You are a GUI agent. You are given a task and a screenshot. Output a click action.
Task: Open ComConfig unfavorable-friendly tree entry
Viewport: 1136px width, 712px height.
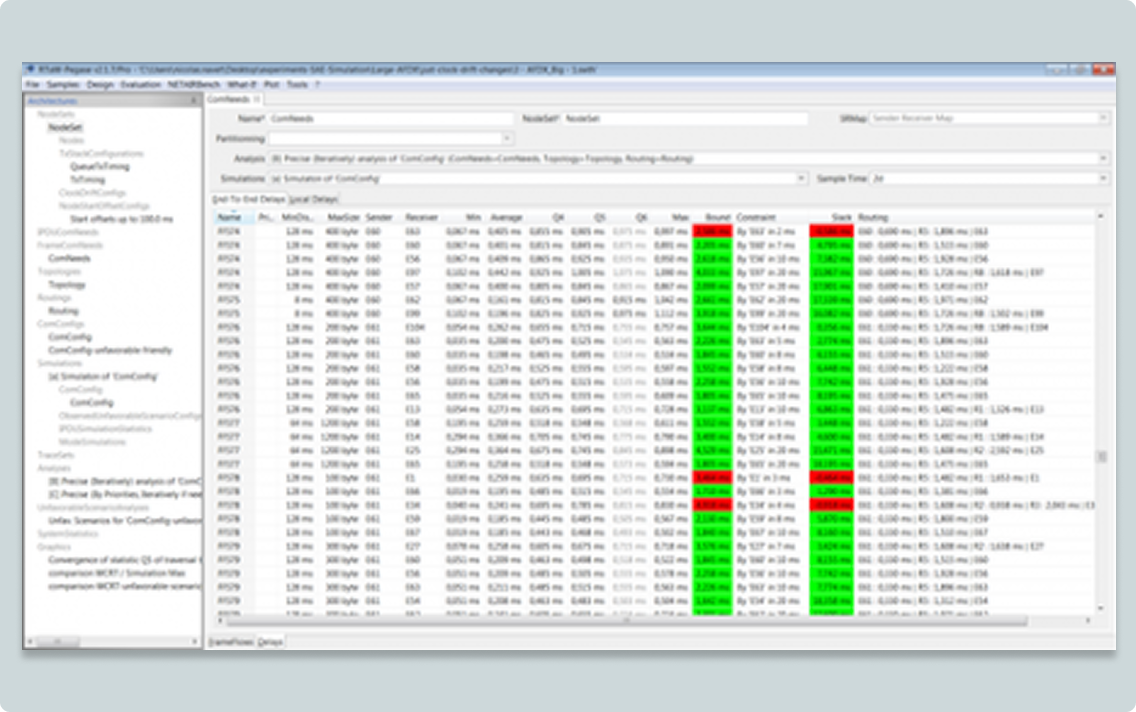click(110, 351)
